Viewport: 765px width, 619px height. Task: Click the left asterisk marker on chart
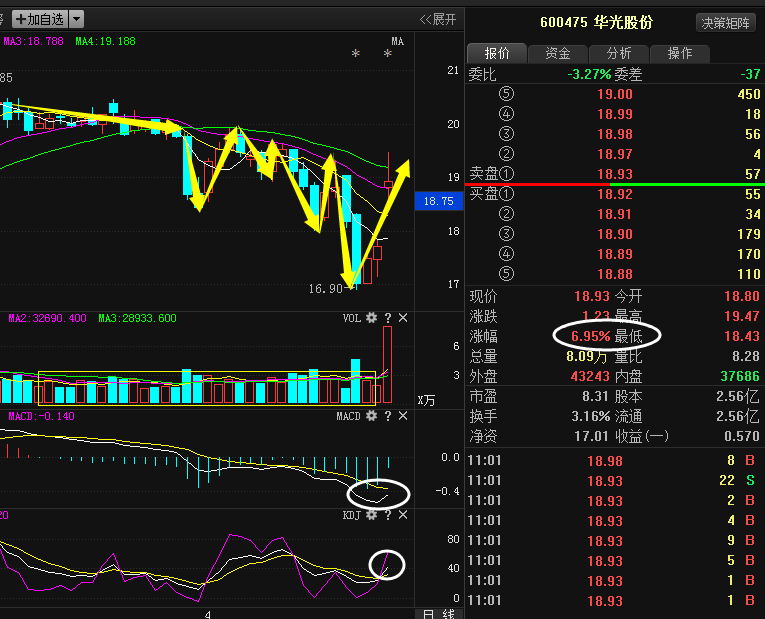point(356,53)
